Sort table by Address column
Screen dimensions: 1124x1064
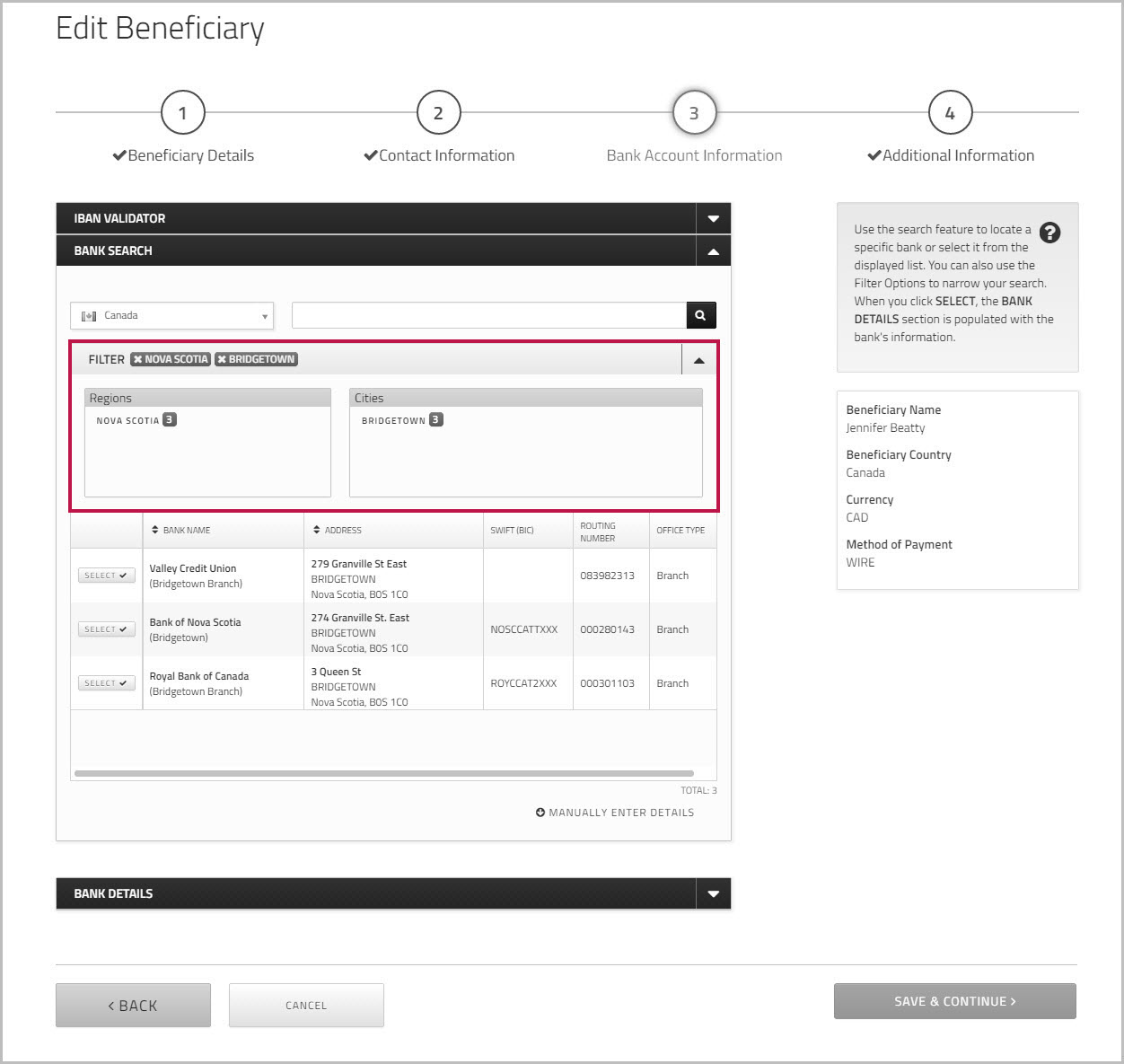point(338,530)
